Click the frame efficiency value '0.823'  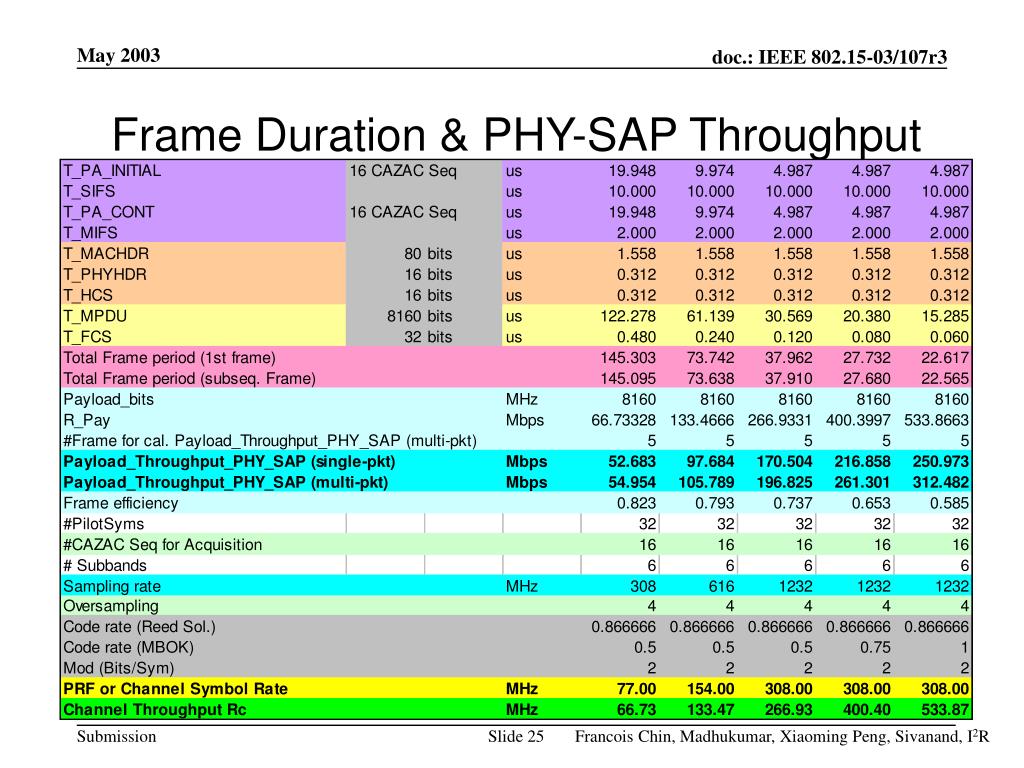tap(637, 504)
